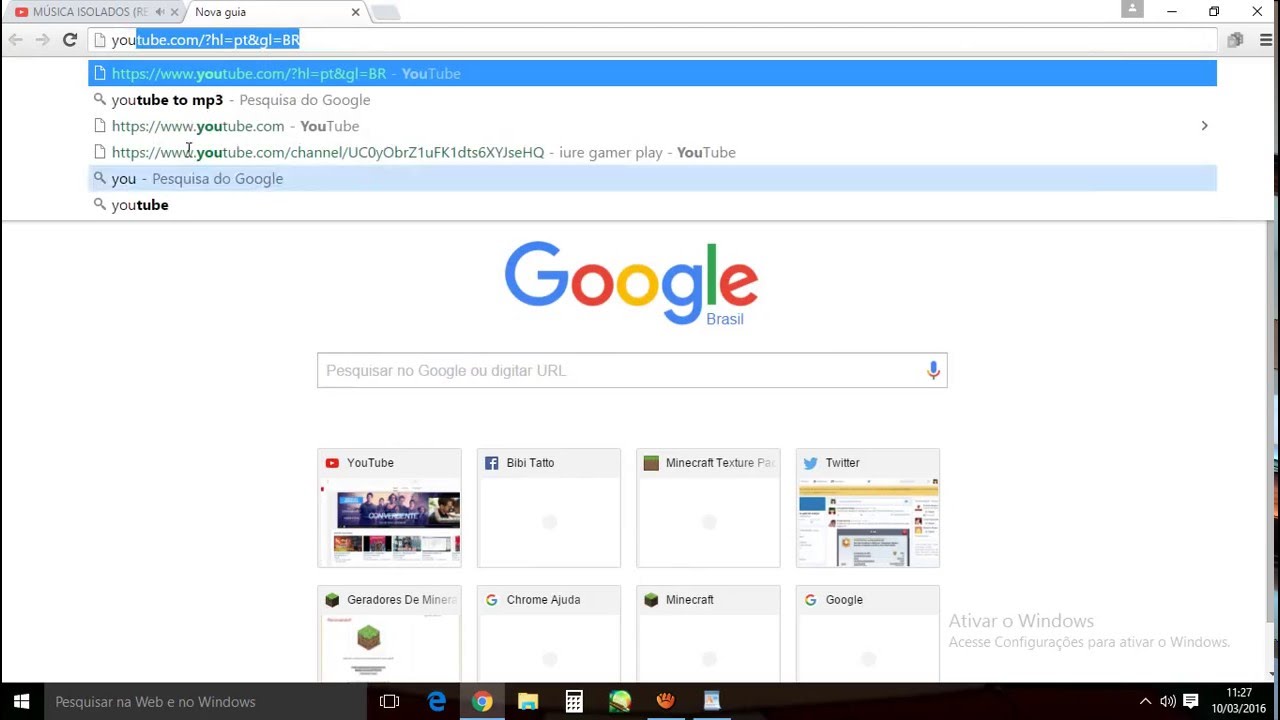Start voice search with the microphone icon
This screenshot has width=1280, height=720.
pyautogui.click(x=933, y=370)
